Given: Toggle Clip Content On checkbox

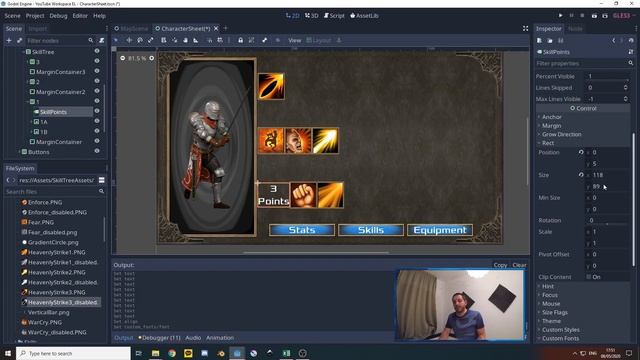Looking at the screenshot, I should (589, 277).
